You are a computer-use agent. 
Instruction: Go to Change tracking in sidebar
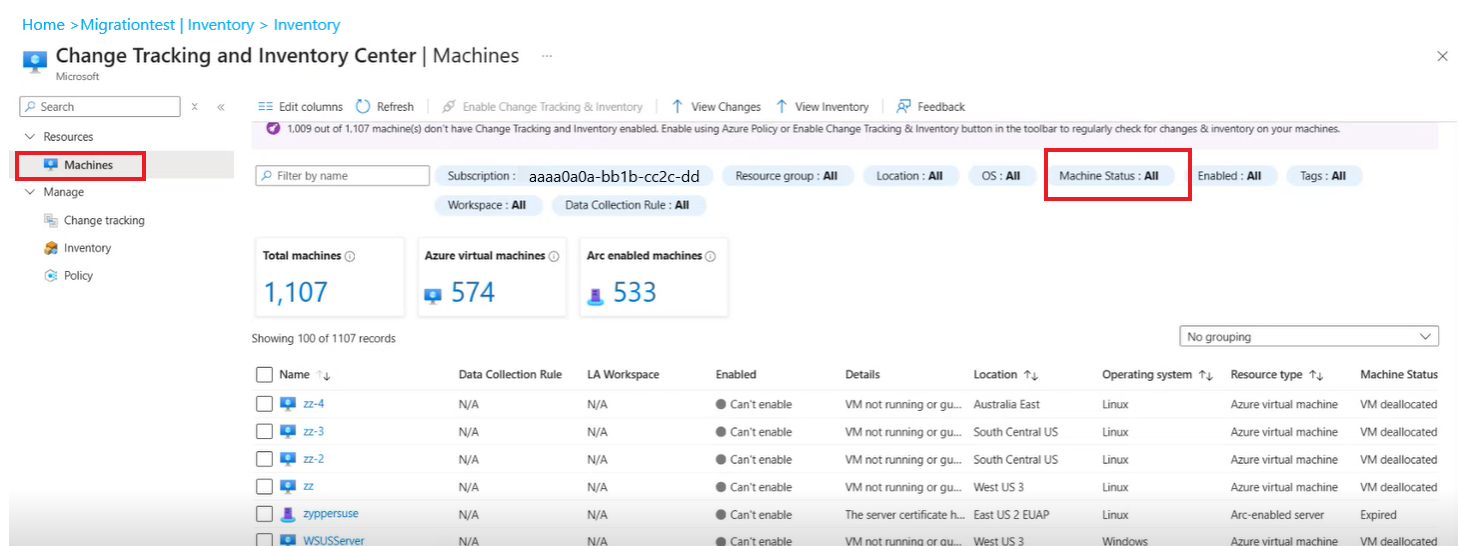(104, 220)
